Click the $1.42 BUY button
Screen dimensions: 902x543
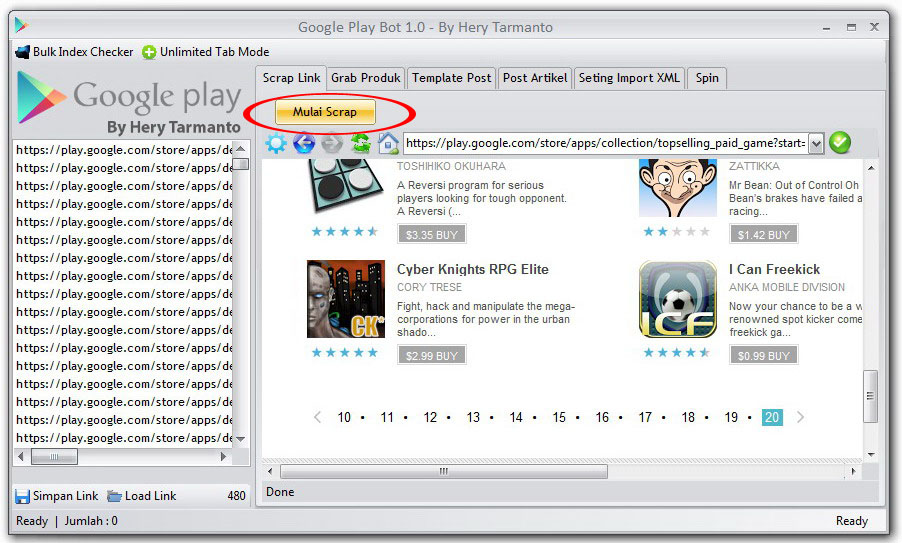tap(763, 235)
